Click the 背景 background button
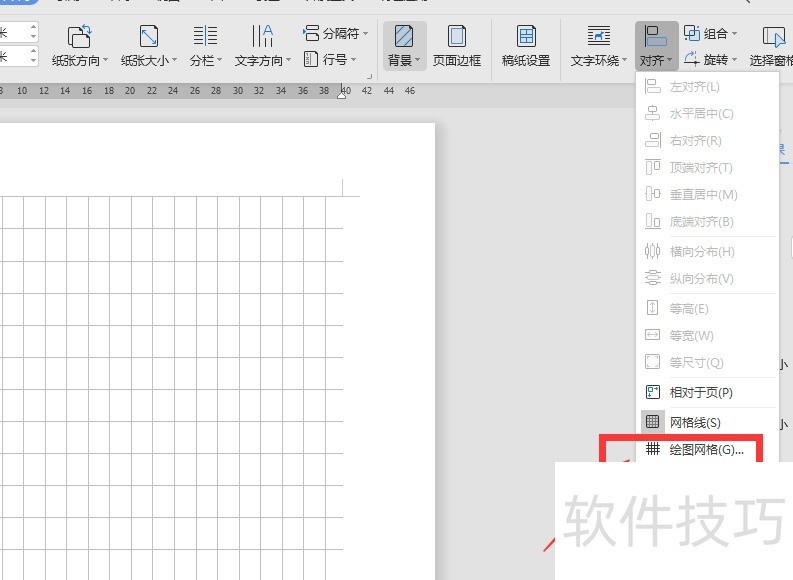This screenshot has width=793, height=580. pos(404,46)
